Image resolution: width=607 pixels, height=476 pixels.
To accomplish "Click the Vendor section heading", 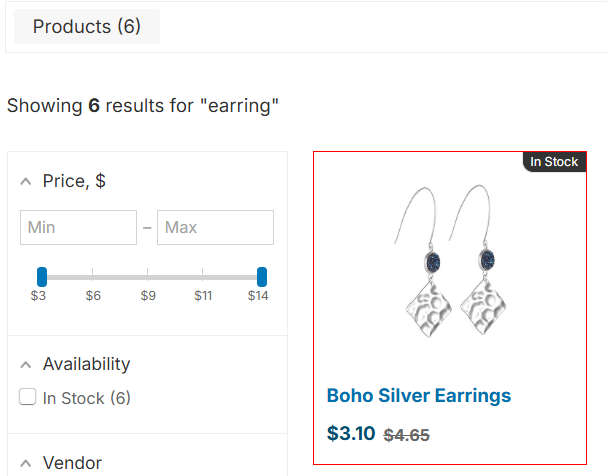I will coord(72,463).
